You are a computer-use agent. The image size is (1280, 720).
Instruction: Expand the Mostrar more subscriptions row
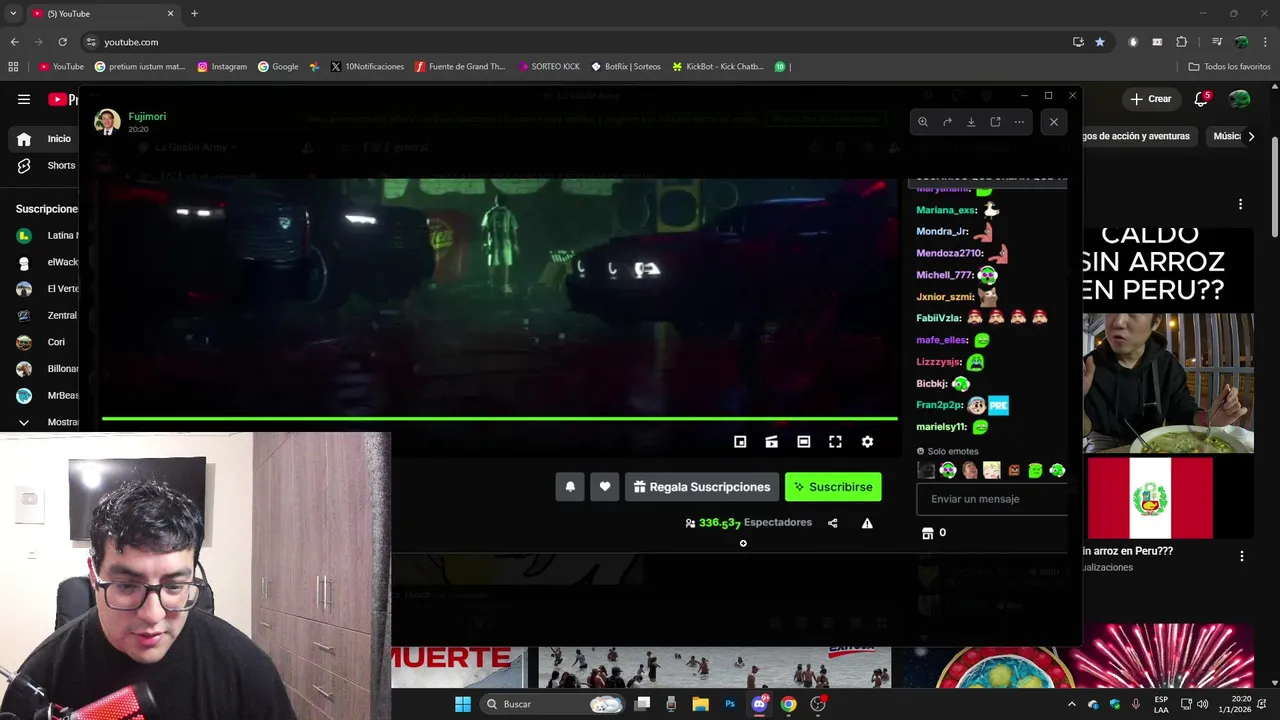coord(45,422)
